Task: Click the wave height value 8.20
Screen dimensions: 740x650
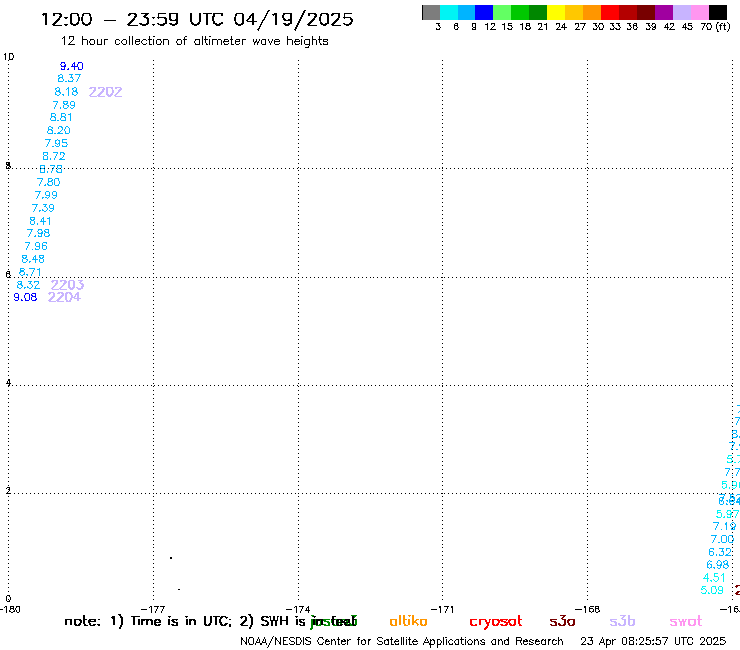Action: [x=59, y=130]
